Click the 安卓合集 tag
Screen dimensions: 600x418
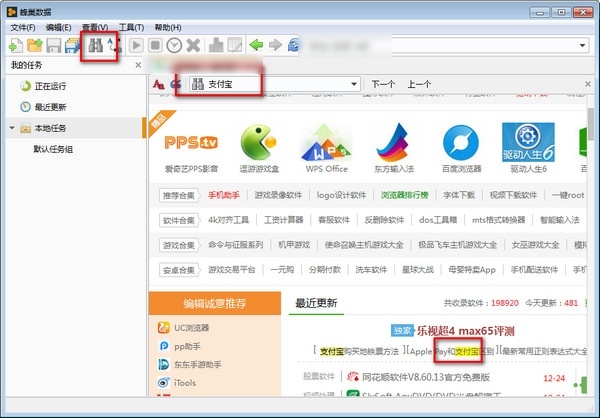178,270
